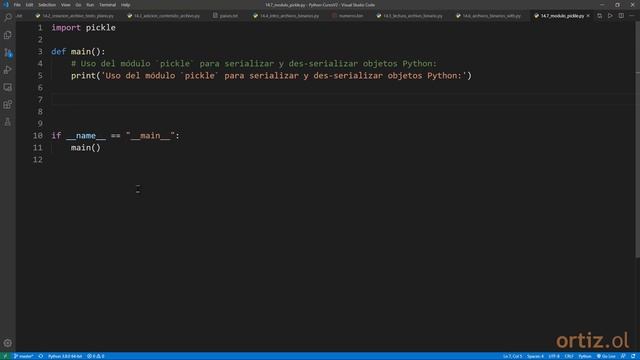
Task: Open the Extensions view icon
Action: [8, 104]
